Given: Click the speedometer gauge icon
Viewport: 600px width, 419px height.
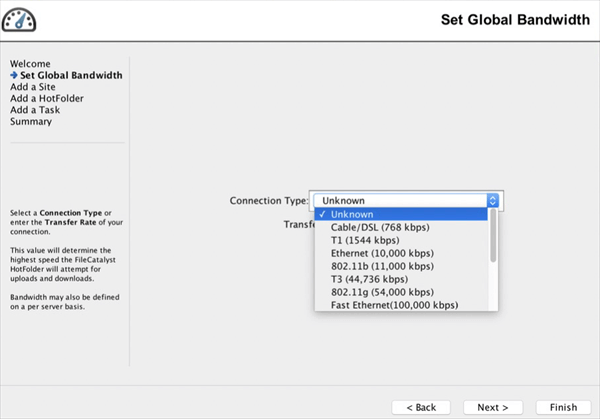Looking at the screenshot, I should pyautogui.click(x=20, y=22).
